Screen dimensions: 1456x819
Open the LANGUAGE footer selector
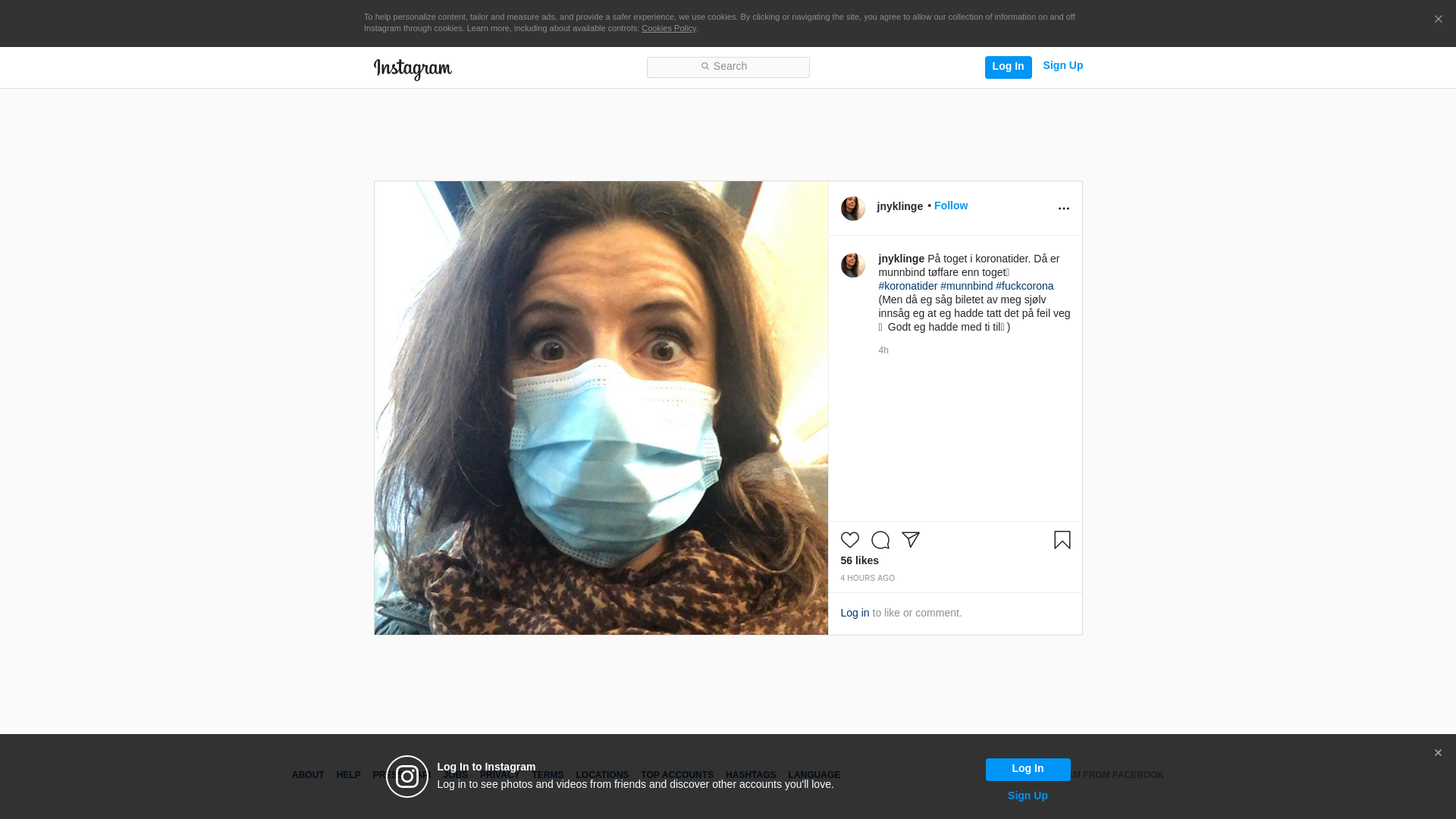(x=814, y=775)
